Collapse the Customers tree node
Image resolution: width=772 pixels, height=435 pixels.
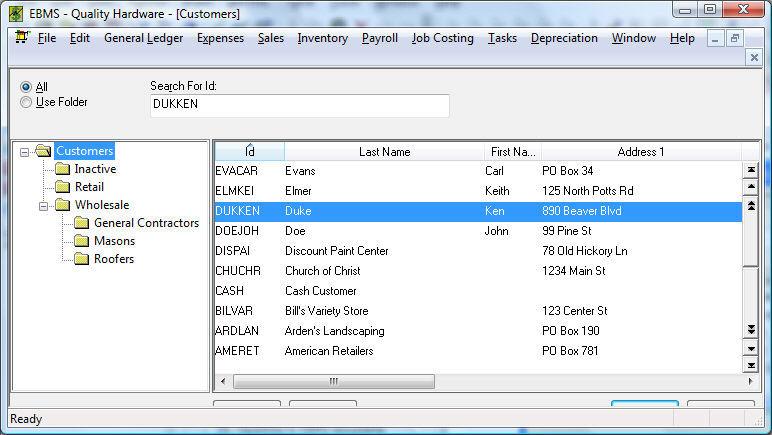pyautogui.click(x=25, y=151)
